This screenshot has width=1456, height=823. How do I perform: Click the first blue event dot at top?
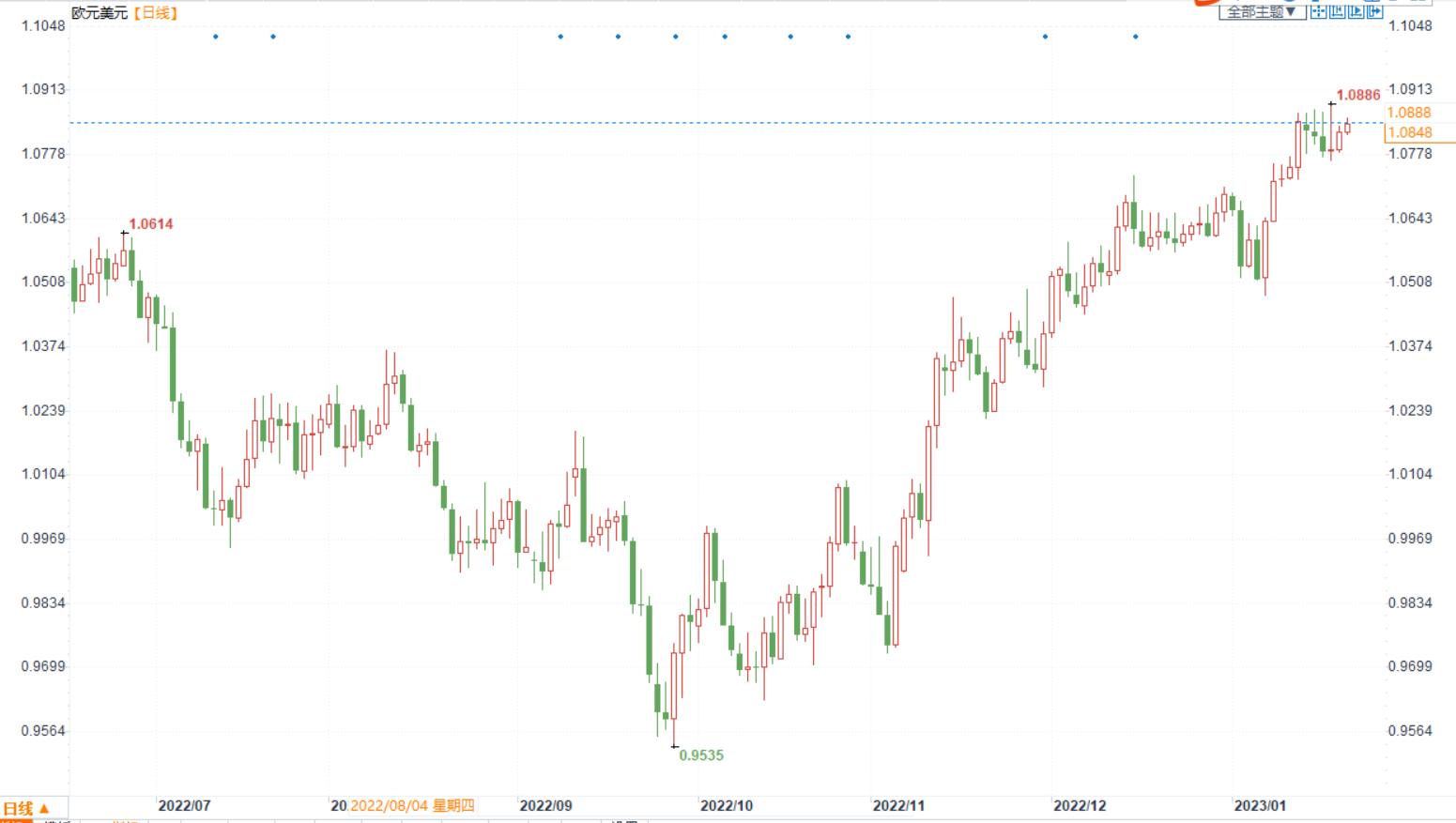[x=216, y=37]
